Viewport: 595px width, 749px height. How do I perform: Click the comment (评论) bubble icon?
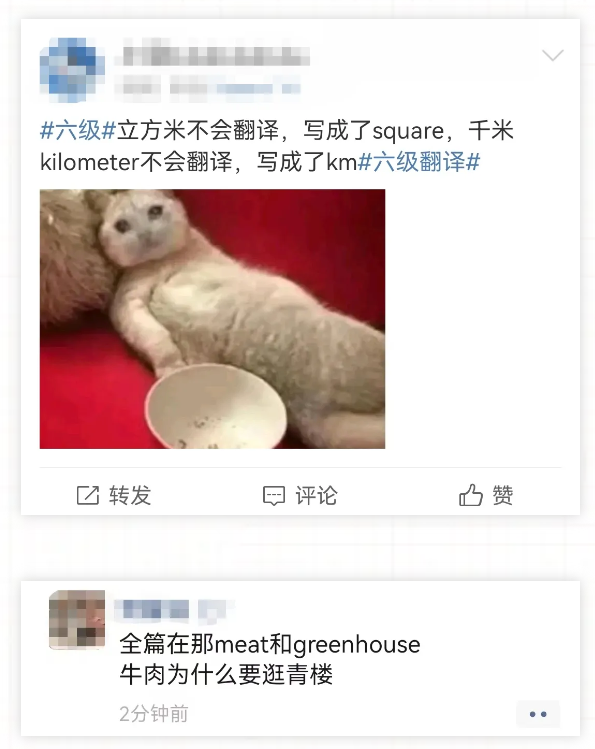pyautogui.click(x=274, y=496)
